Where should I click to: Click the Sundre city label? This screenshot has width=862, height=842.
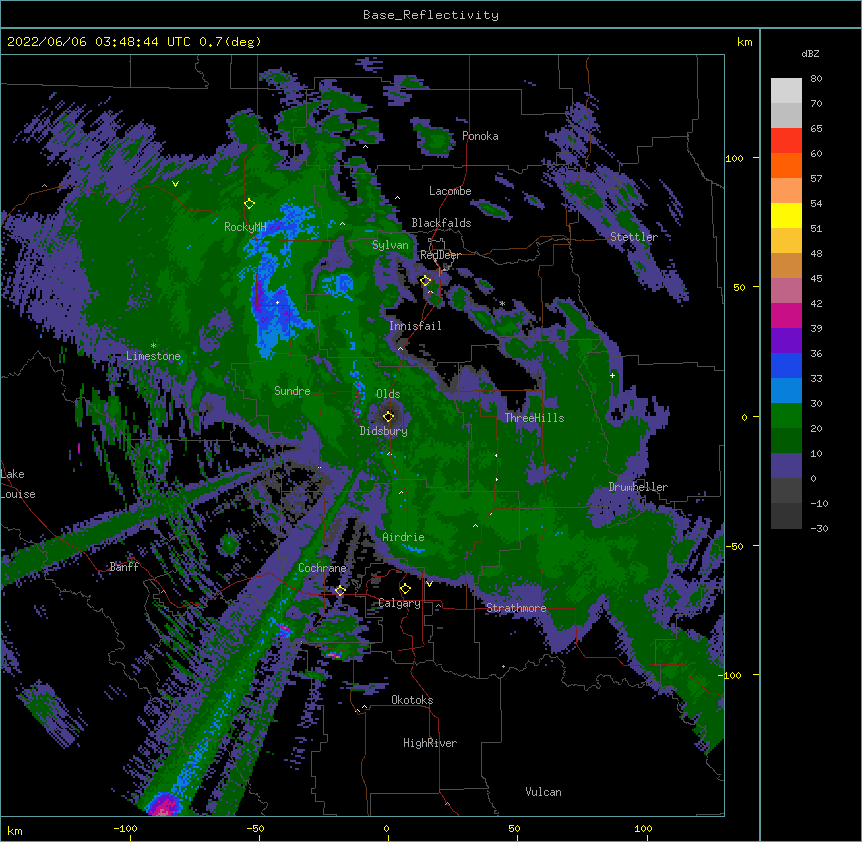(292, 391)
